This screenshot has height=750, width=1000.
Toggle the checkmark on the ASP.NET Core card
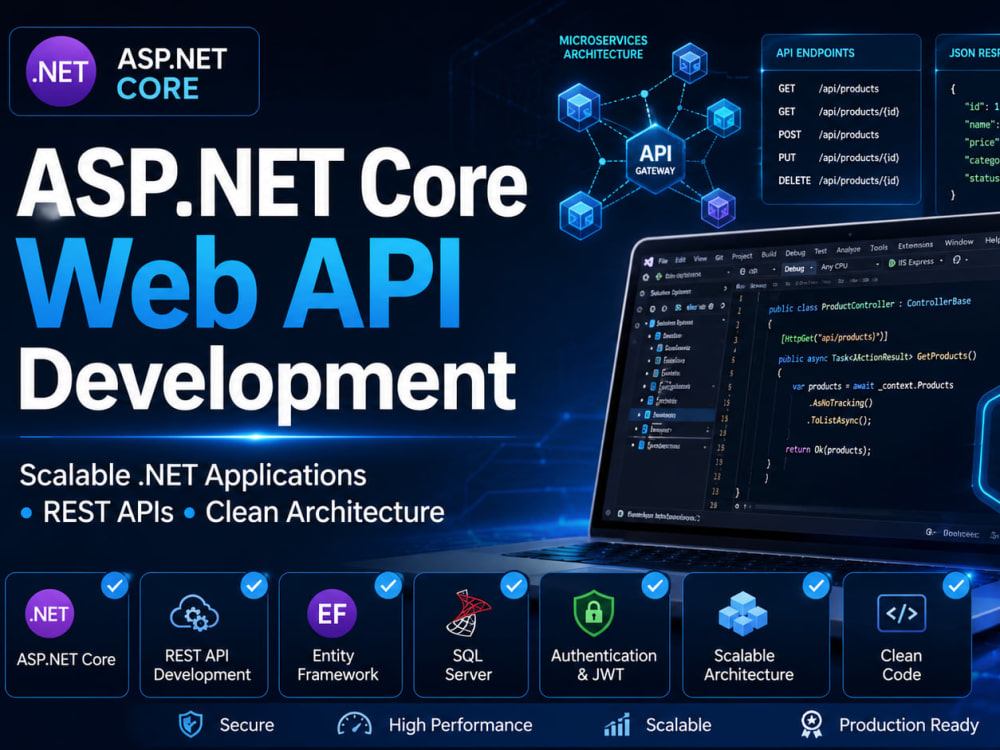[x=115, y=585]
